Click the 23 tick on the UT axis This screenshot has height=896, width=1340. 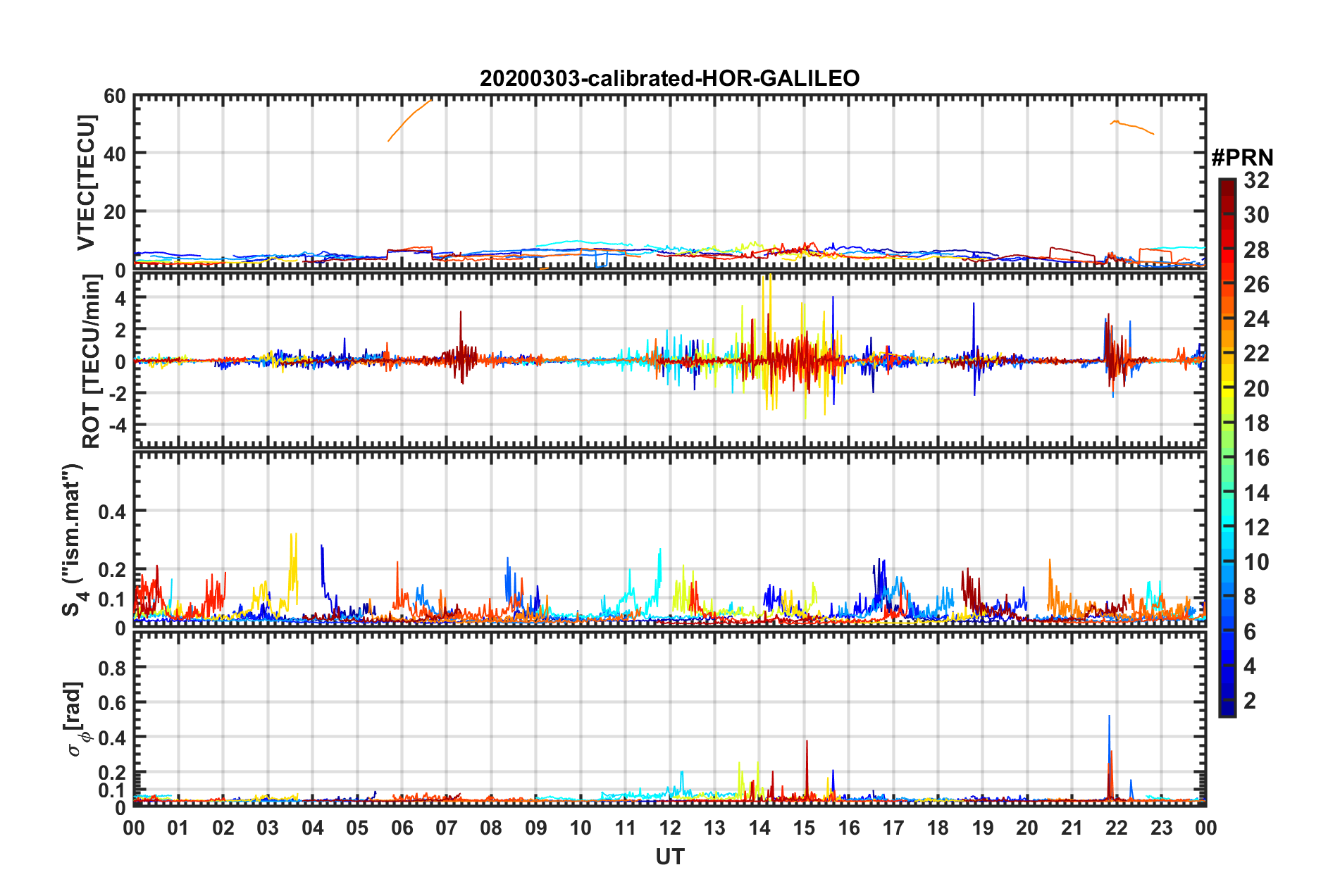coord(1162,828)
